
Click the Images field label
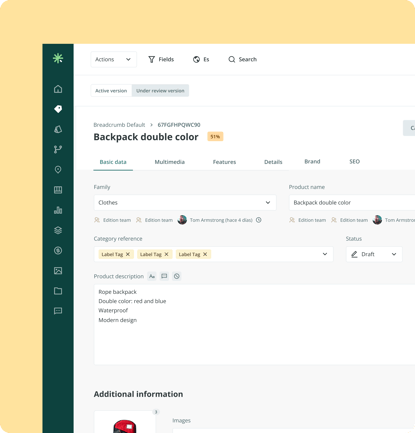tap(181, 421)
